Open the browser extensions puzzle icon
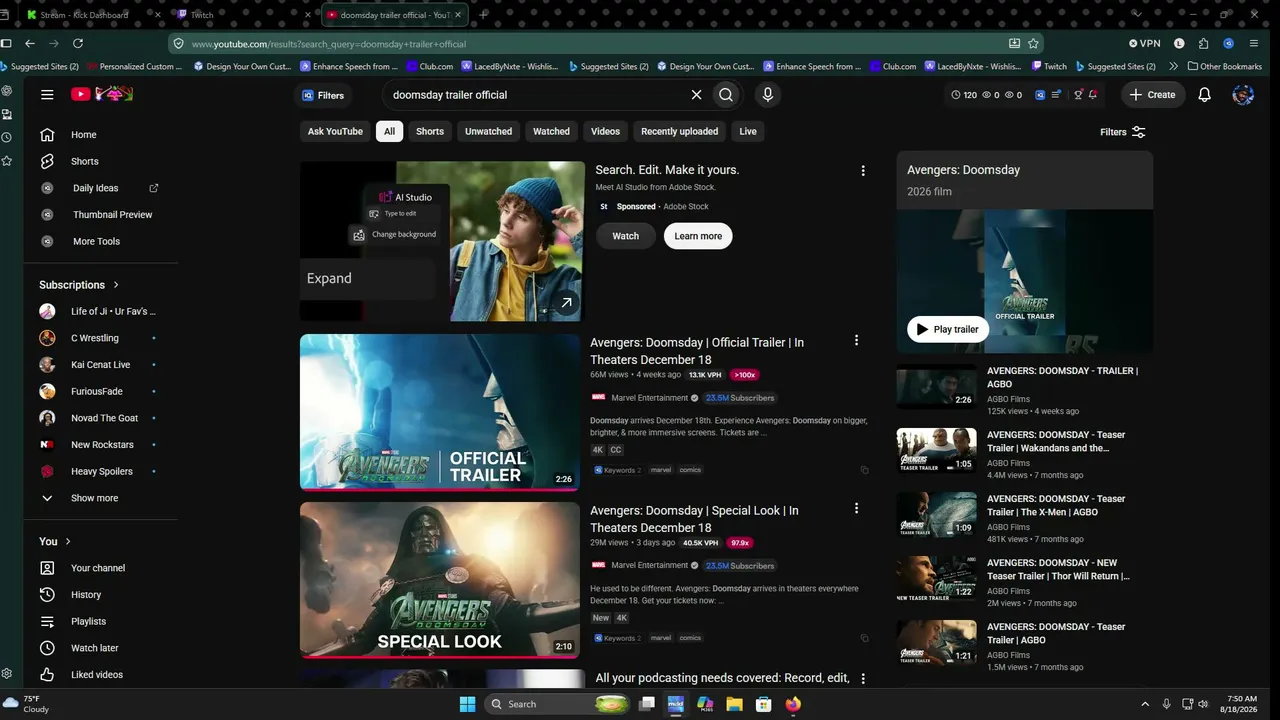 pyautogui.click(x=1203, y=44)
